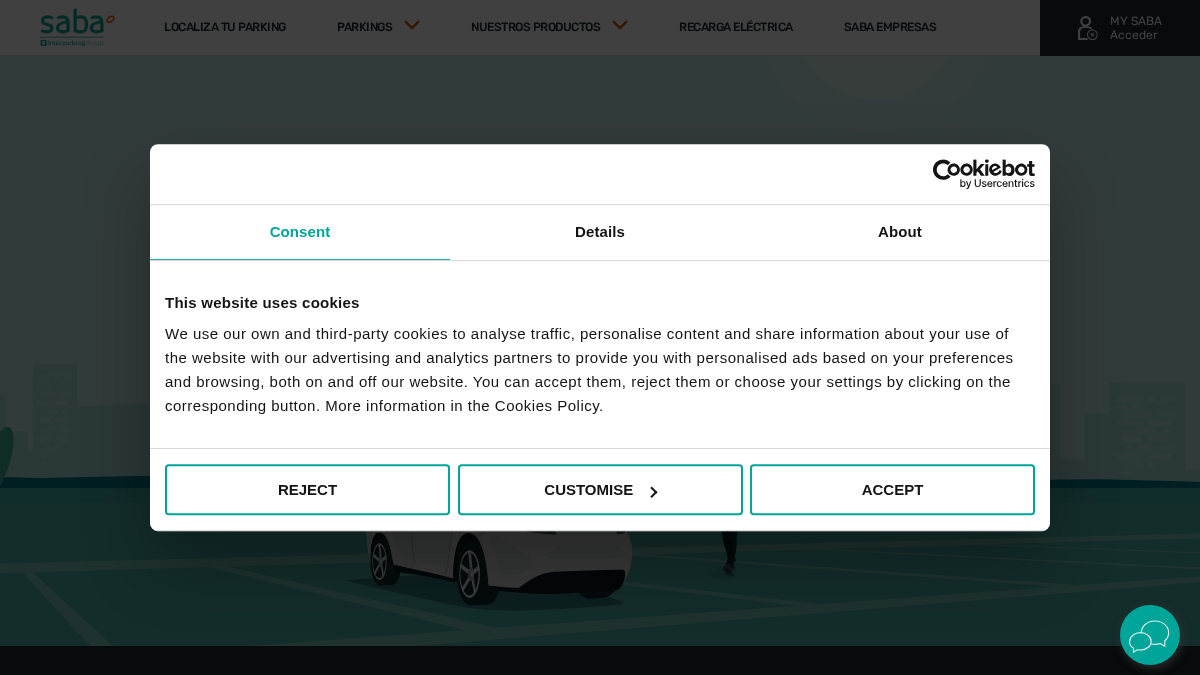Reject all cookies with the Reject button
The width and height of the screenshot is (1200, 675).
pyautogui.click(x=307, y=490)
